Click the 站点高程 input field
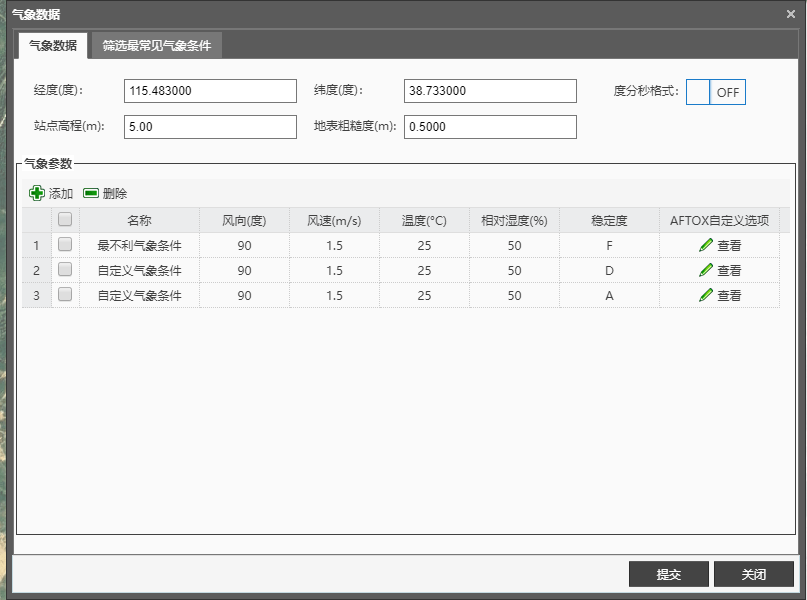The height and width of the screenshot is (600, 807). [x=210, y=127]
